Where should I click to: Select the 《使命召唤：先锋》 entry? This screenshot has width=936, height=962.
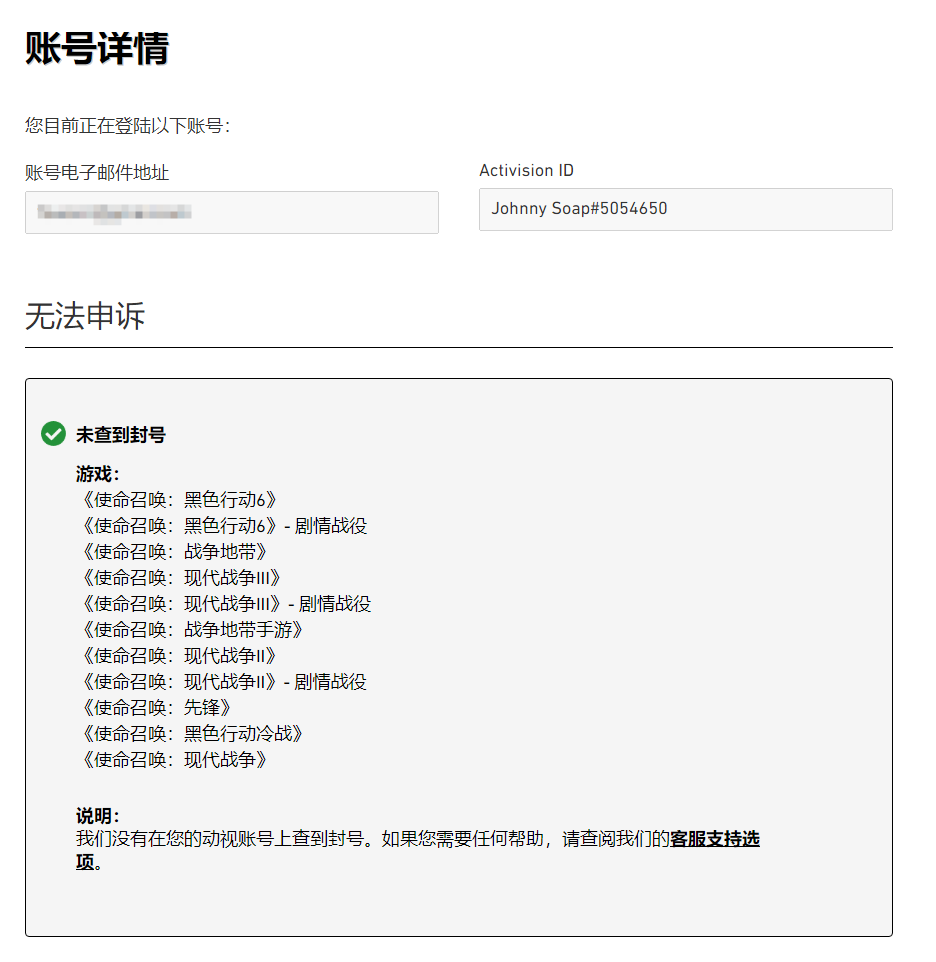coord(156,707)
